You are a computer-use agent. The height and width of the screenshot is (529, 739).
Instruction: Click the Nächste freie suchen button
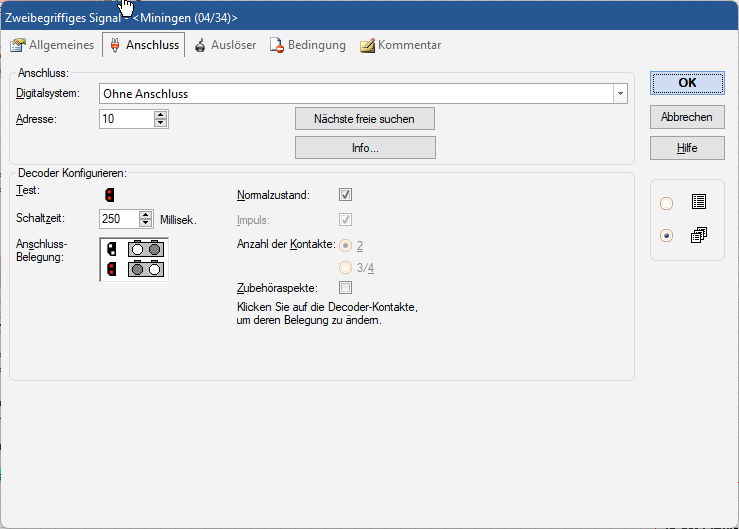coord(365,119)
